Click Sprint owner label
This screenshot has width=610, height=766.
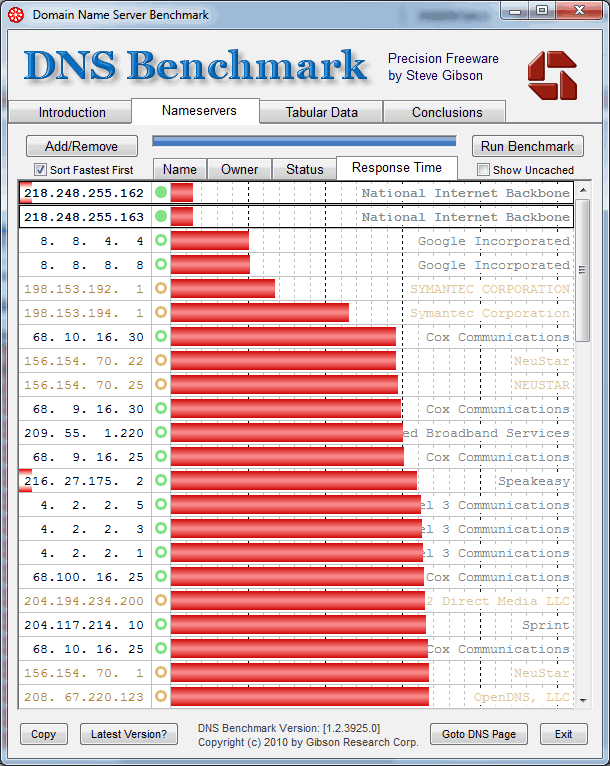tap(546, 625)
